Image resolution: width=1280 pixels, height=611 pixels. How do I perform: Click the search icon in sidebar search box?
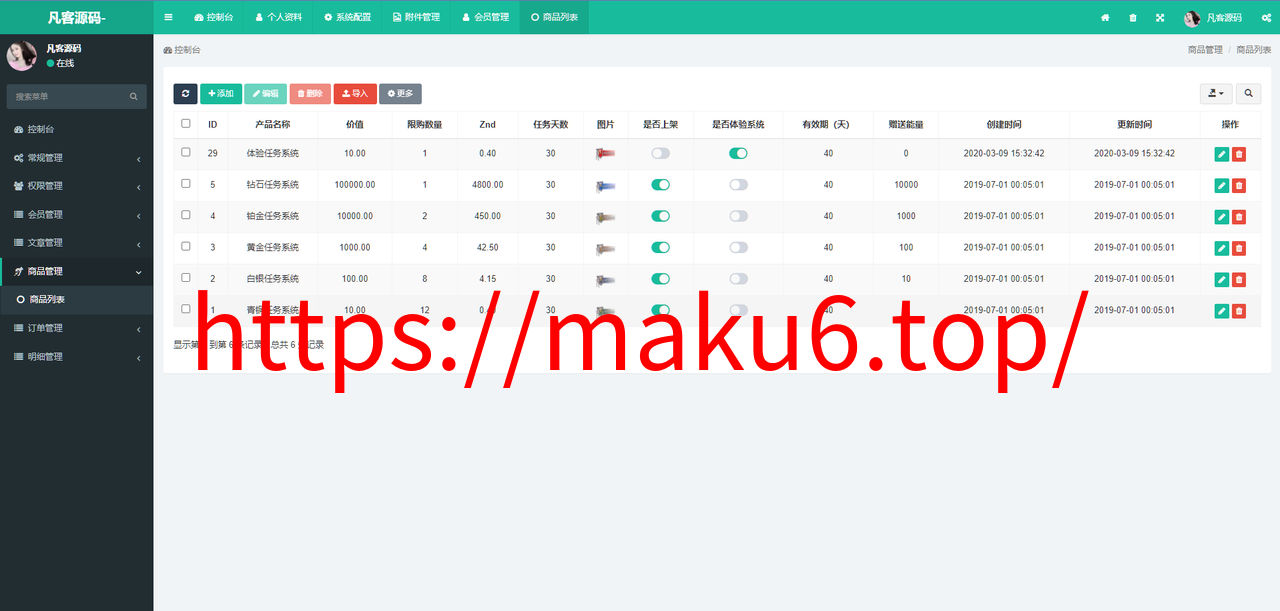coord(134,97)
